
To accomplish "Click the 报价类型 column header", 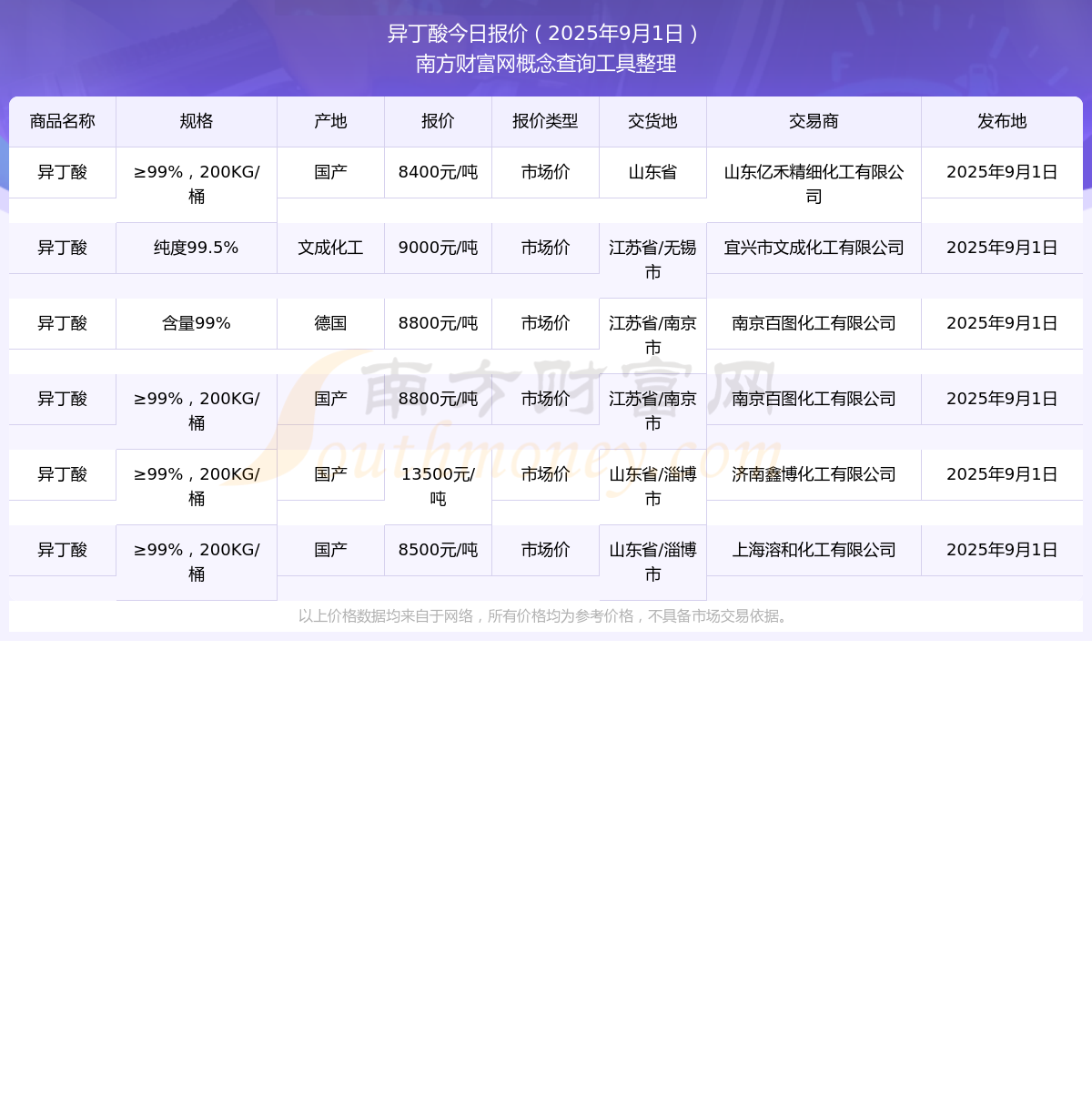I will [545, 122].
